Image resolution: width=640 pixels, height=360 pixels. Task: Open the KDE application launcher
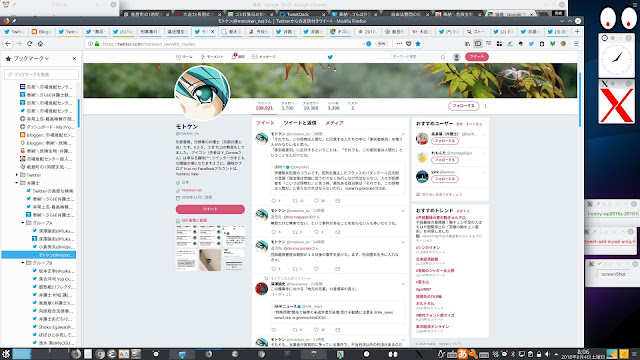pos(6,354)
